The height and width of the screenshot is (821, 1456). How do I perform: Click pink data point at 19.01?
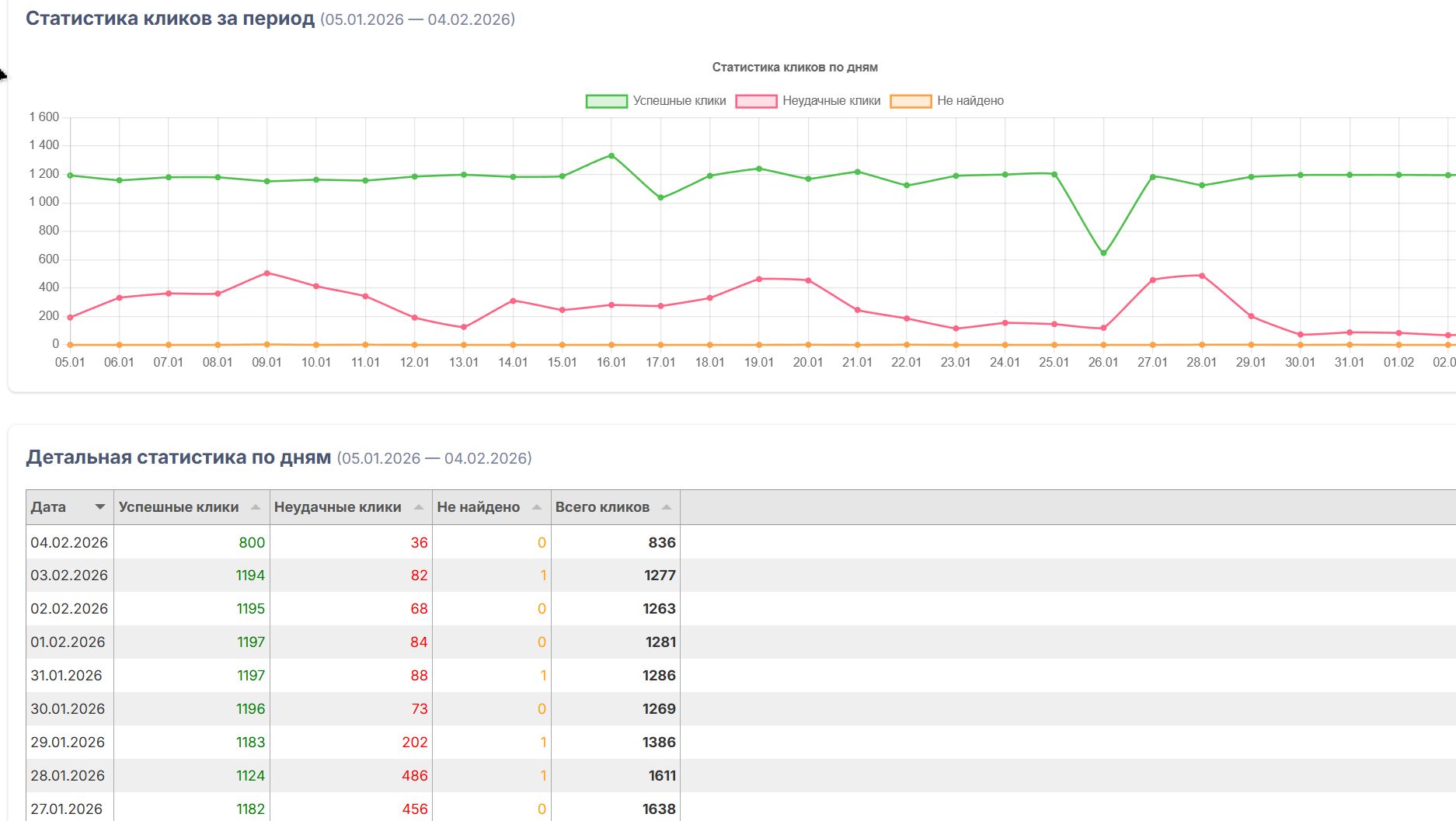coord(759,279)
